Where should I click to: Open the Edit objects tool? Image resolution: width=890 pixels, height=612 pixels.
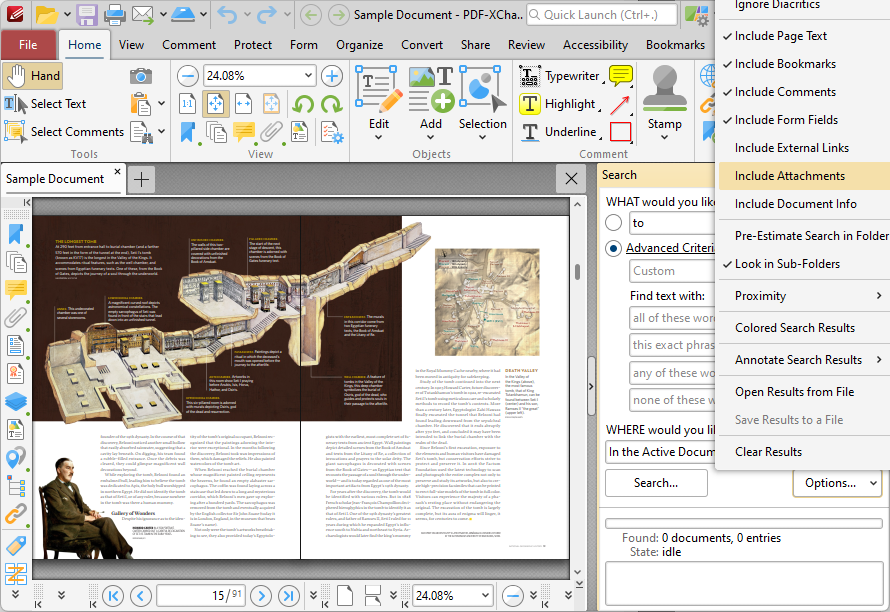click(379, 102)
